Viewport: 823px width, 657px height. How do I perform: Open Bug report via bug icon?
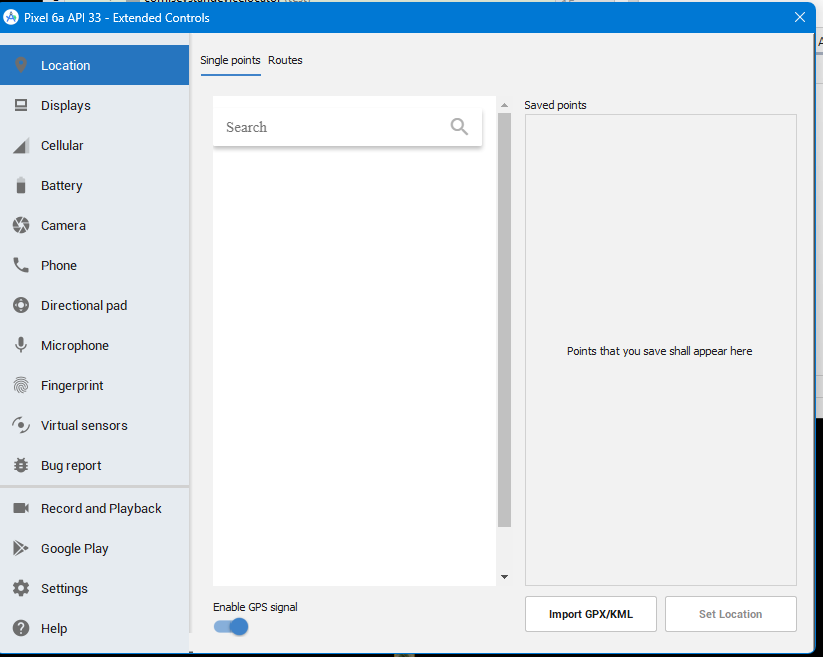(21, 465)
